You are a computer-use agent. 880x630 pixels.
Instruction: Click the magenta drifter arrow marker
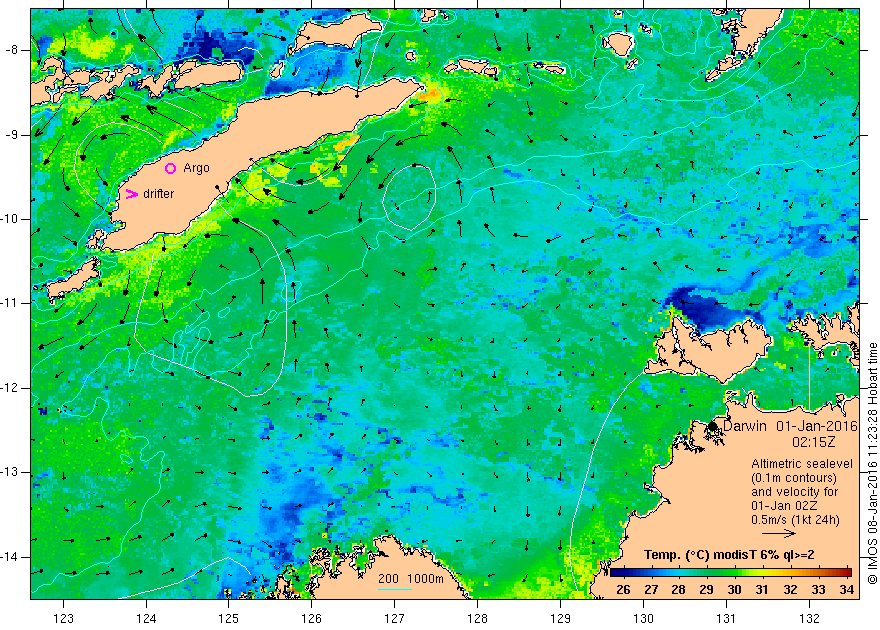coord(131,194)
